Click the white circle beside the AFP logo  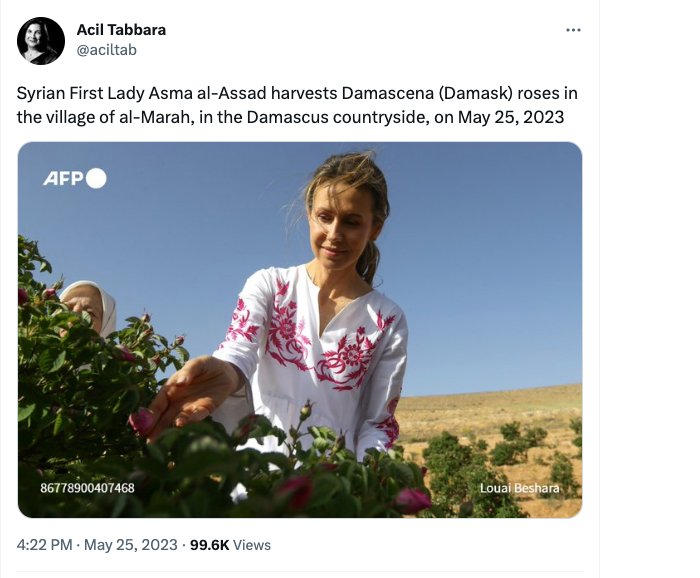coord(96,179)
